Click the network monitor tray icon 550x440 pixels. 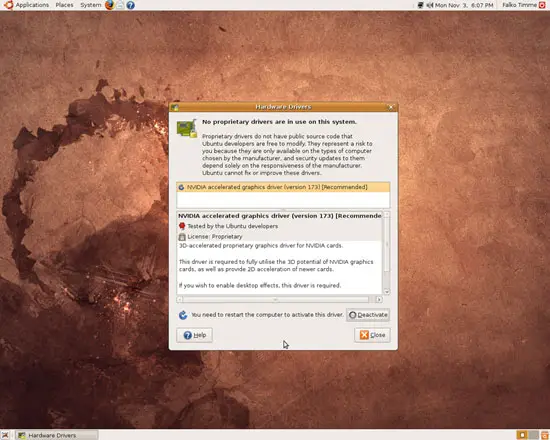coord(420,5)
